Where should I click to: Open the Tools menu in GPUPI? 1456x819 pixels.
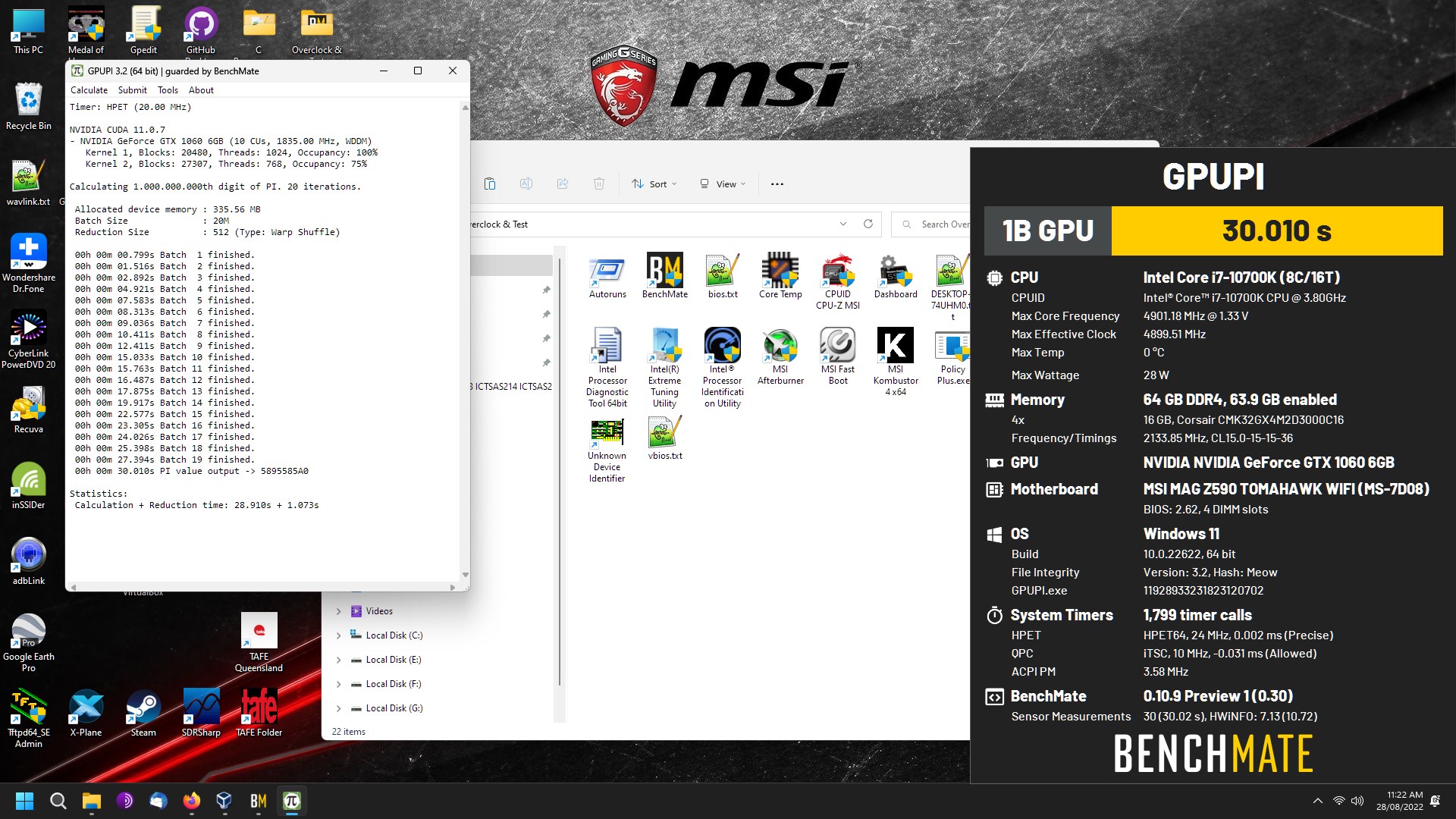pos(168,89)
